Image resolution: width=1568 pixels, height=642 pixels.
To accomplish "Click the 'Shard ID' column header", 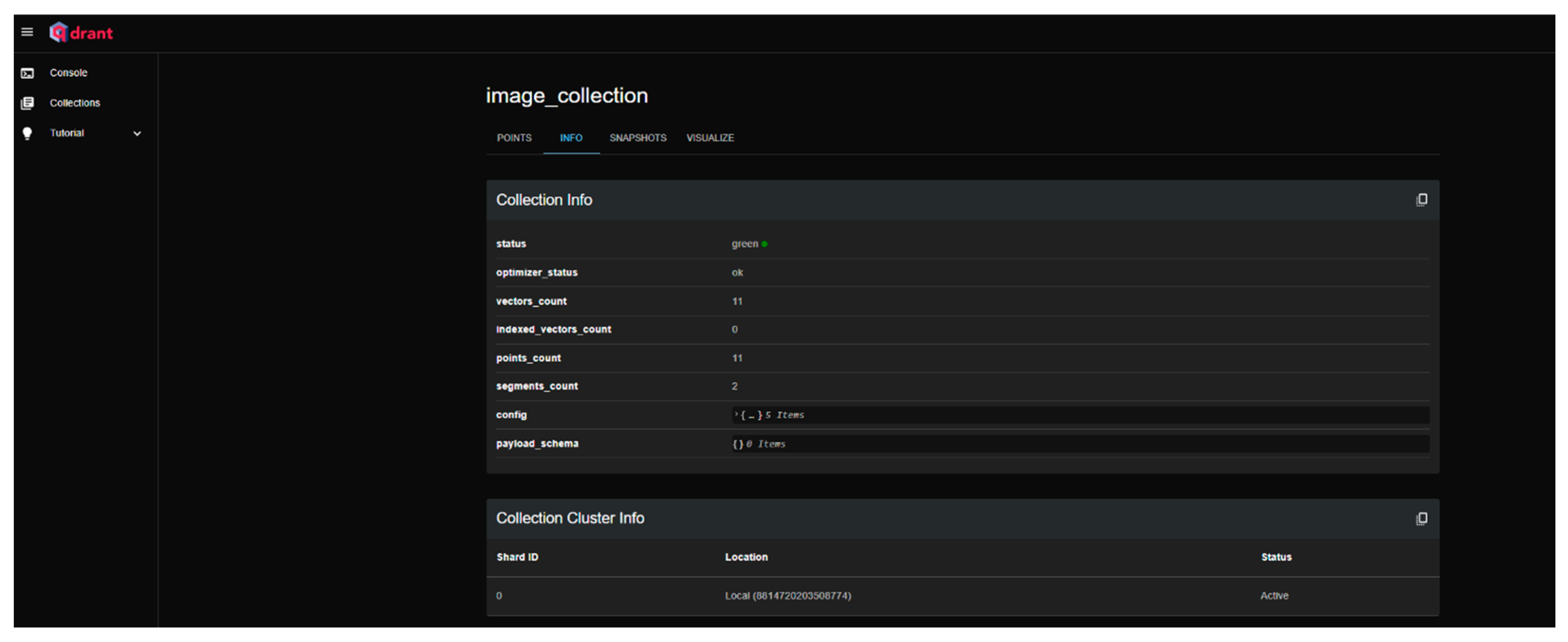I will coord(517,557).
